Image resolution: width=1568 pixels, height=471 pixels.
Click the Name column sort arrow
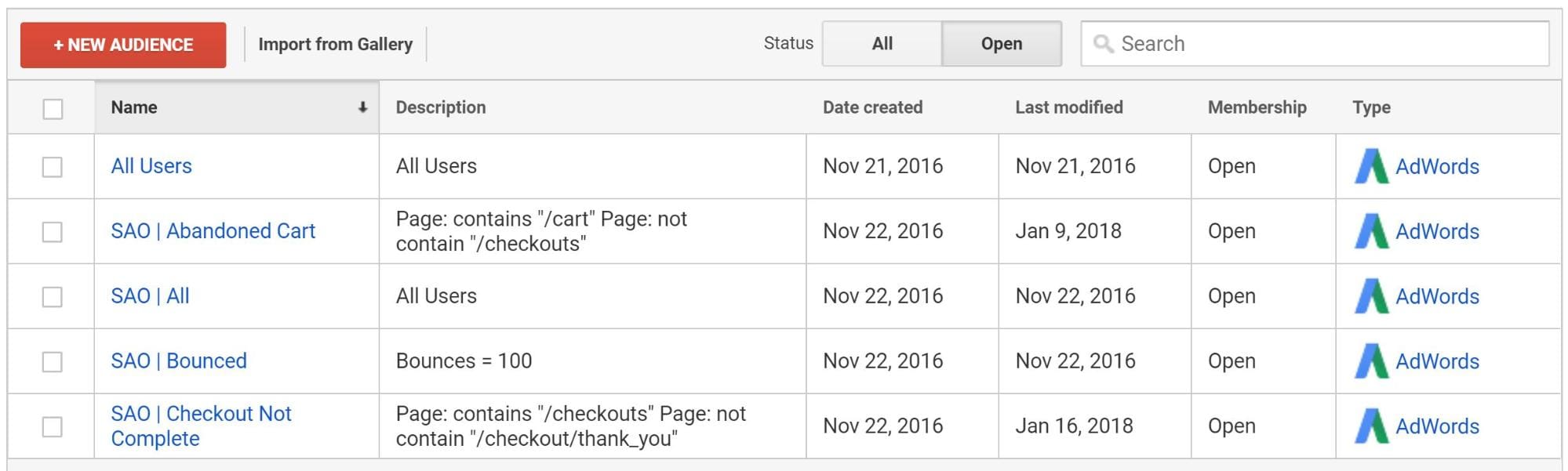point(362,107)
